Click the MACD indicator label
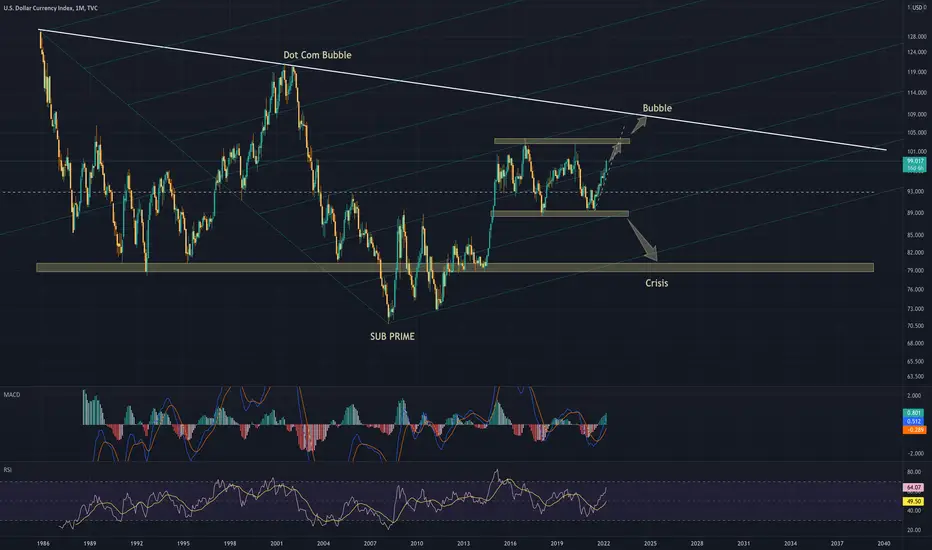 [x=12, y=395]
